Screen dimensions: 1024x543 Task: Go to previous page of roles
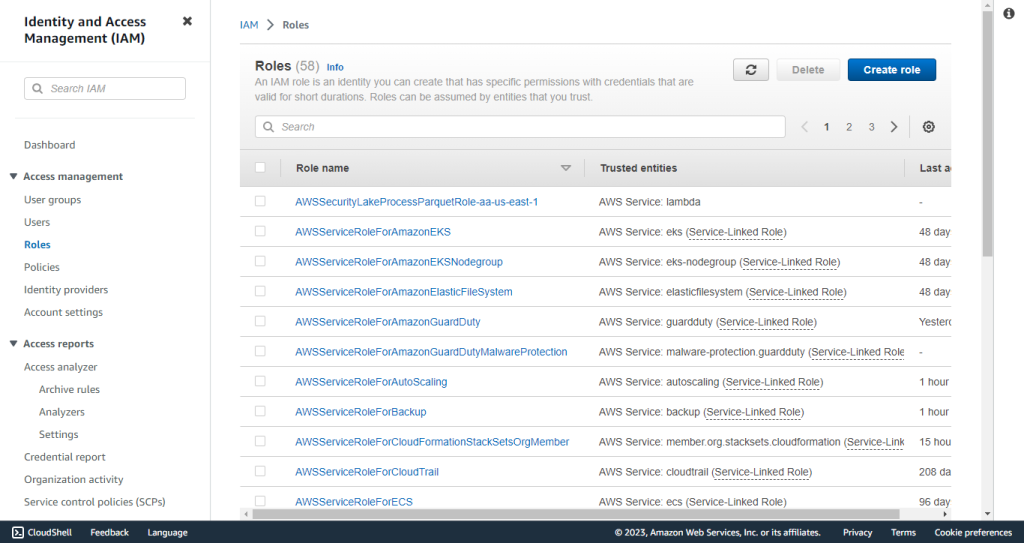pyautogui.click(x=805, y=127)
